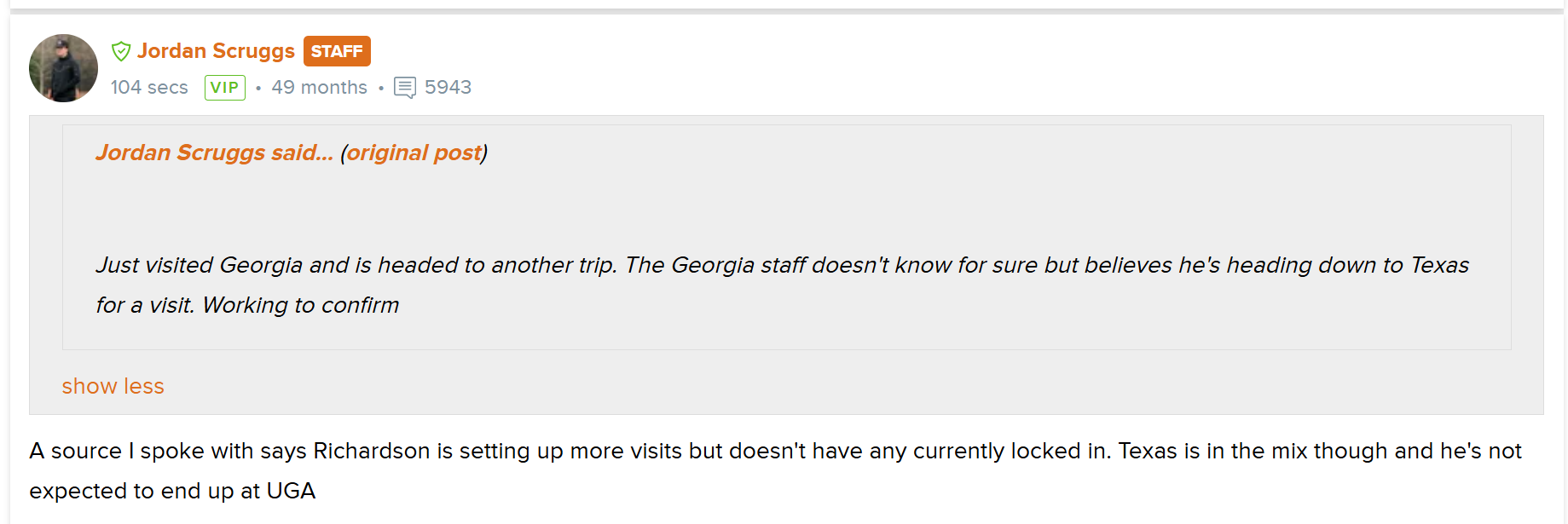Click the post count speech bubble icon

(x=405, y=88)
